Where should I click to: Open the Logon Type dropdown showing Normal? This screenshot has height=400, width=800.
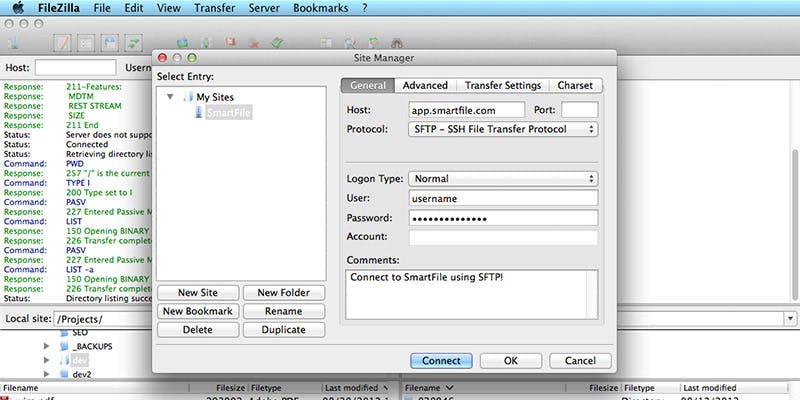pos(504,179)
